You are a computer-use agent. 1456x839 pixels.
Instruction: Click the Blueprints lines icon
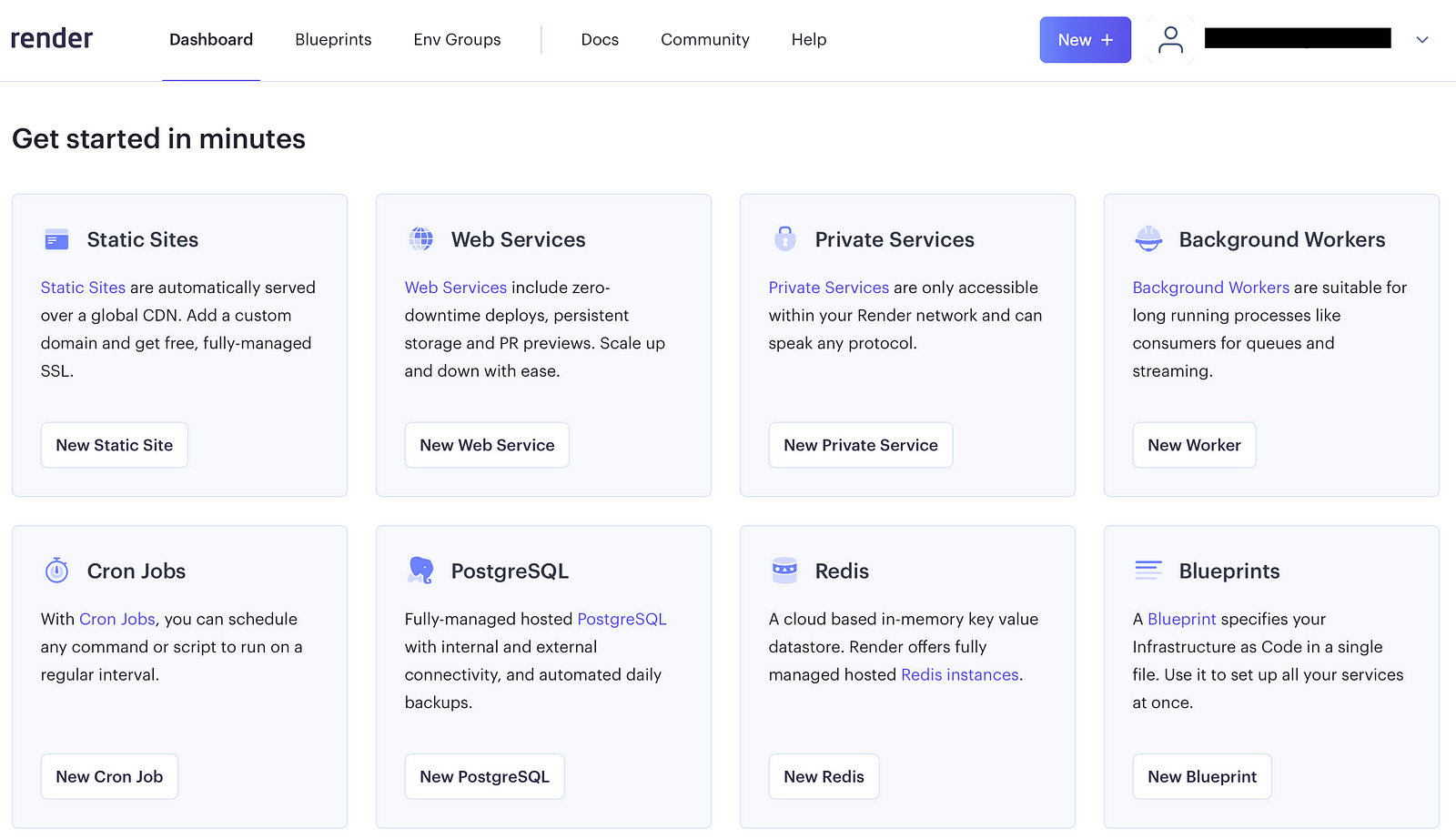(x=1148, y=571)
